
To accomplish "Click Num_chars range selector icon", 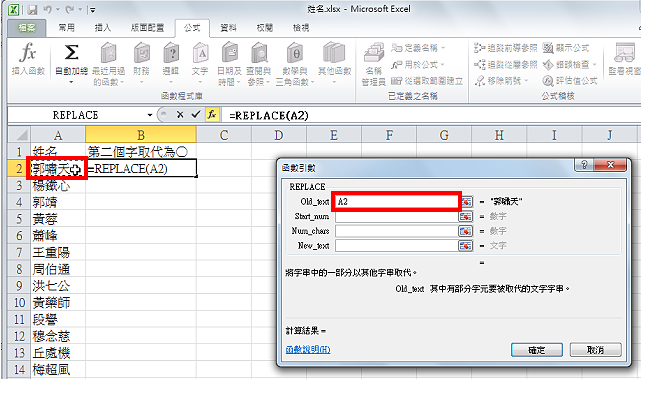I will tap(466, 231).
